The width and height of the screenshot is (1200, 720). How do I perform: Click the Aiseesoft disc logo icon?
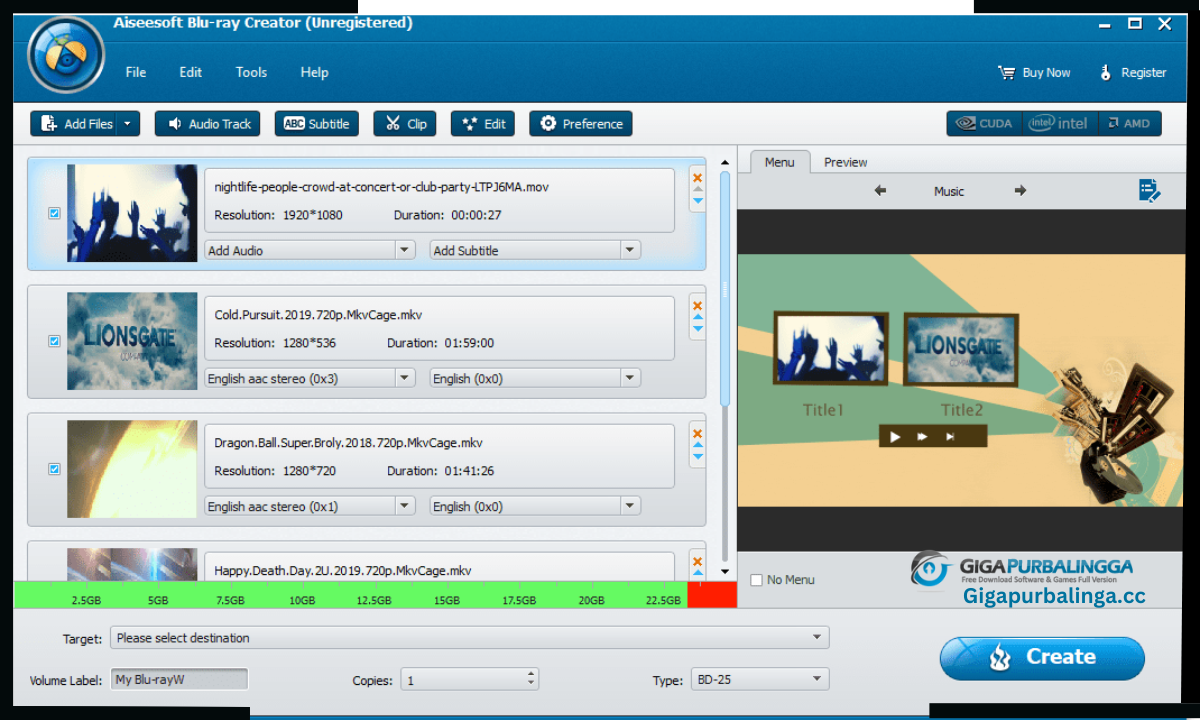click(67, 55)
